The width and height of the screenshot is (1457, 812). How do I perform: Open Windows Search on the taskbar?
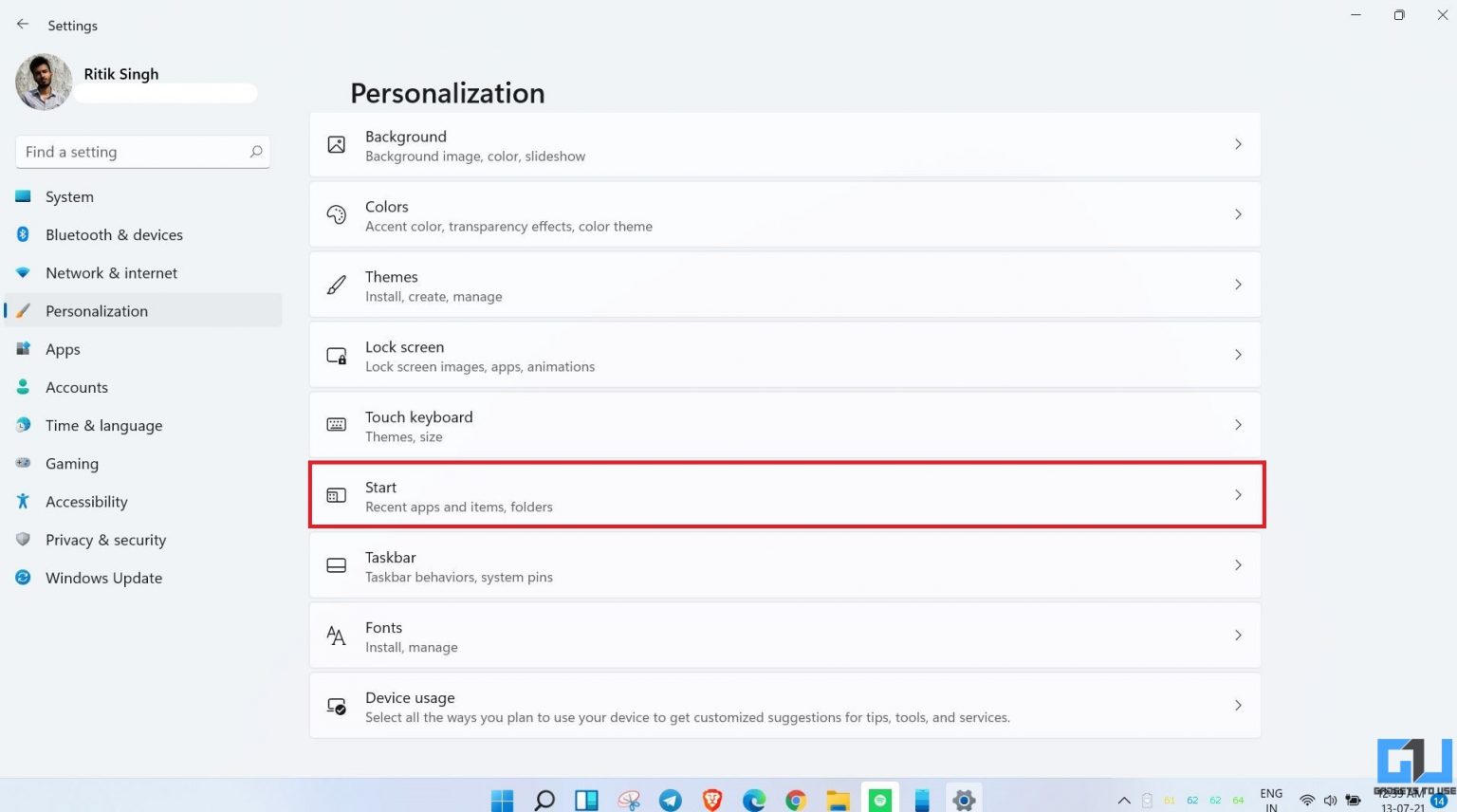pyautogui.click(x=544, y=800)
